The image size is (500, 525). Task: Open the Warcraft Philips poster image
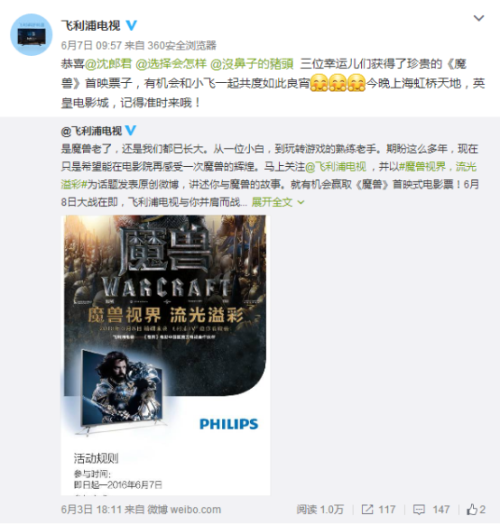tap(165, 355)
